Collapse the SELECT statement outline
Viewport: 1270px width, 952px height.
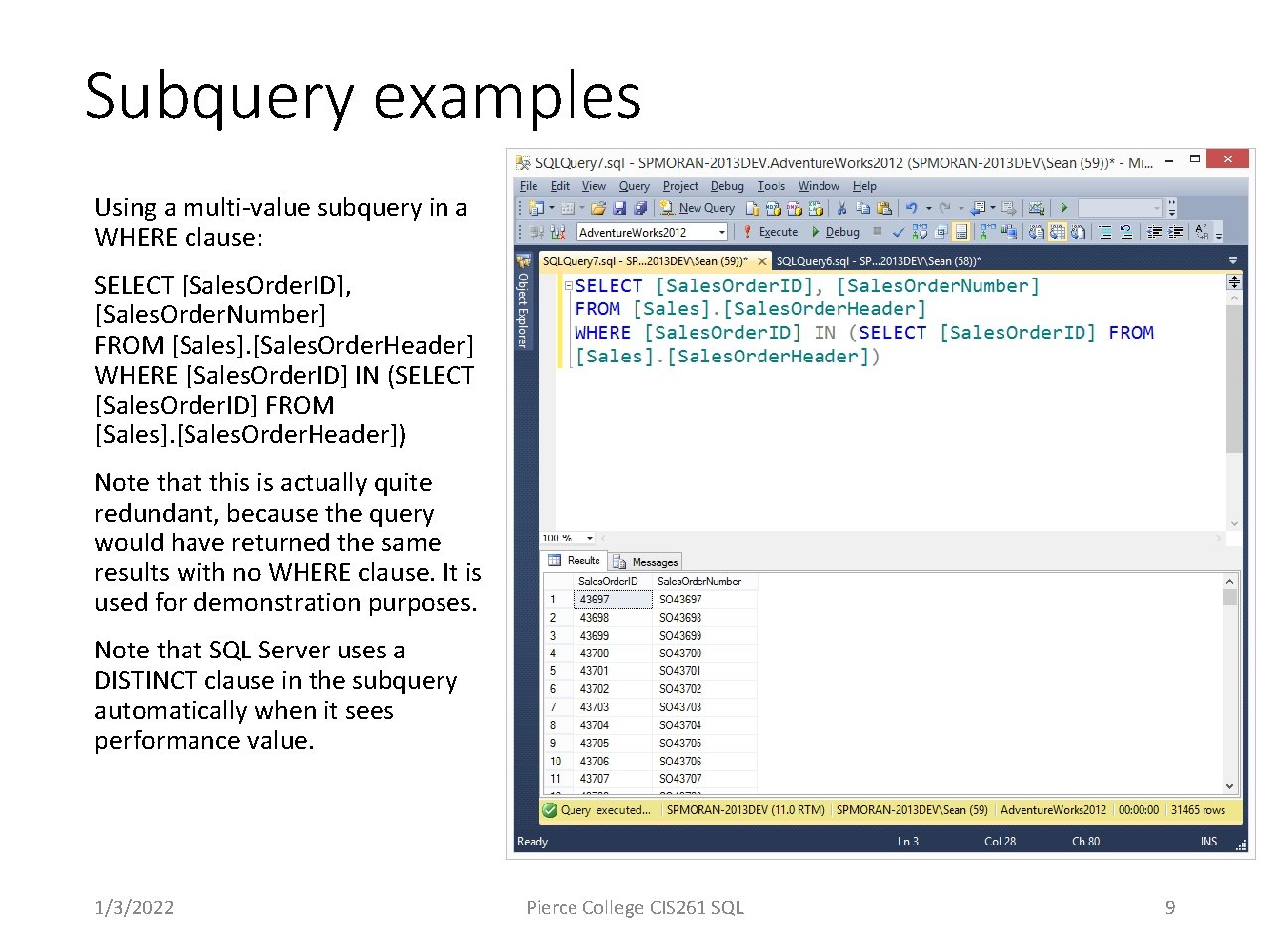pyautogui.click(x=569, y=286)
